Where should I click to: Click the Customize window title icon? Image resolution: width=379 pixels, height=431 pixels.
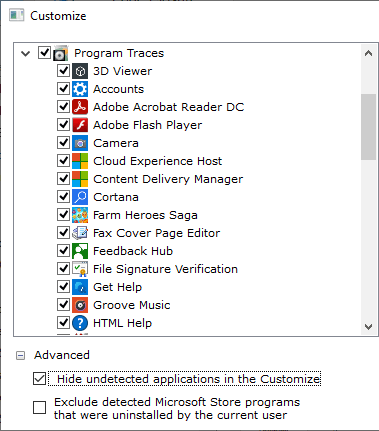pos(17,15)
